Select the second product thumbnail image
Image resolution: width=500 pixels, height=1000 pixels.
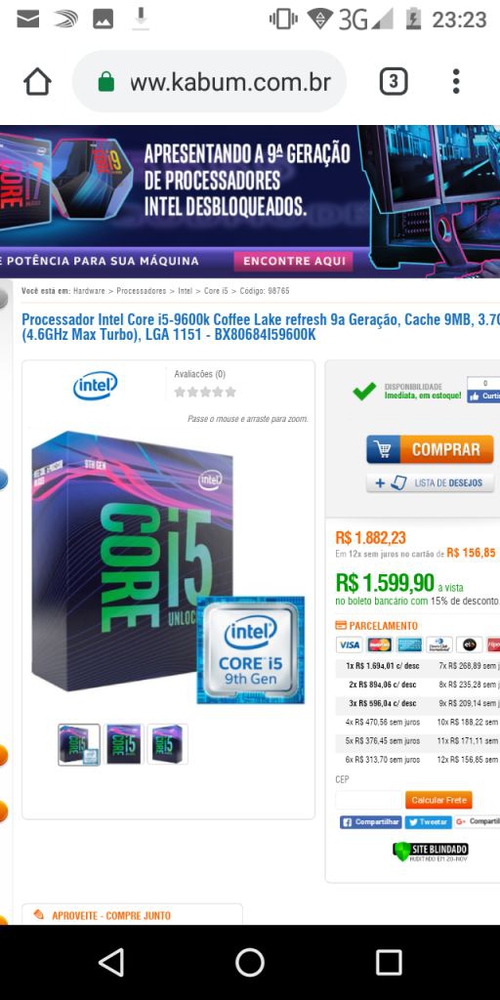tap(124, 744)
